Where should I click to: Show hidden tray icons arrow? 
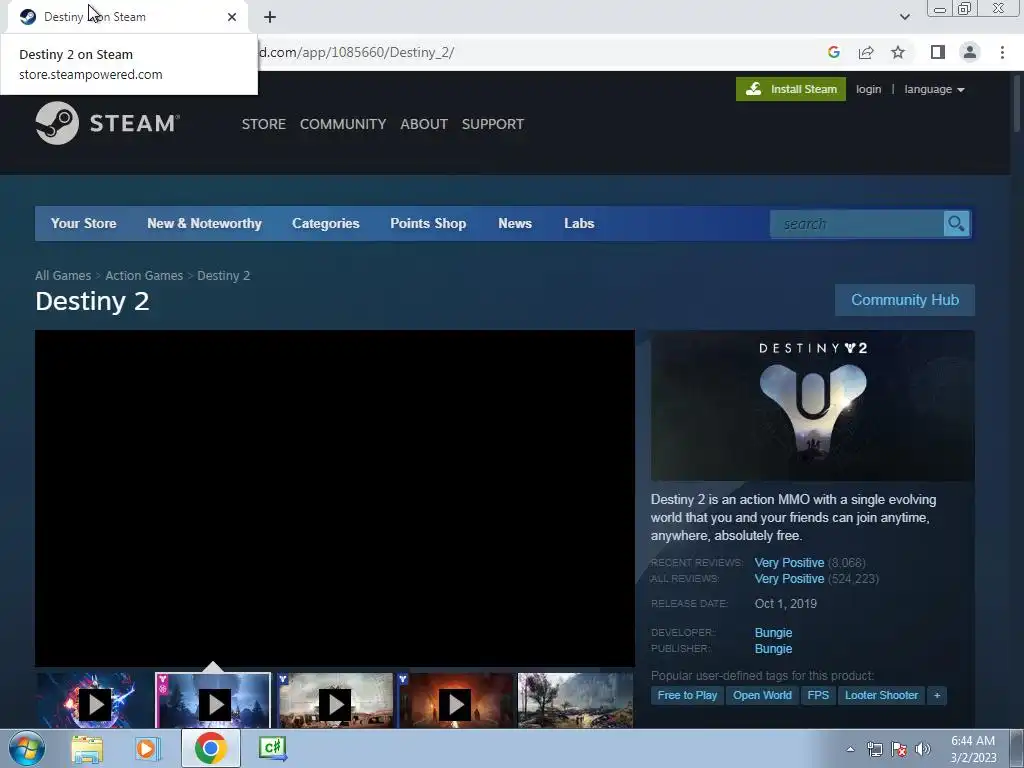(x=850, y=749)
